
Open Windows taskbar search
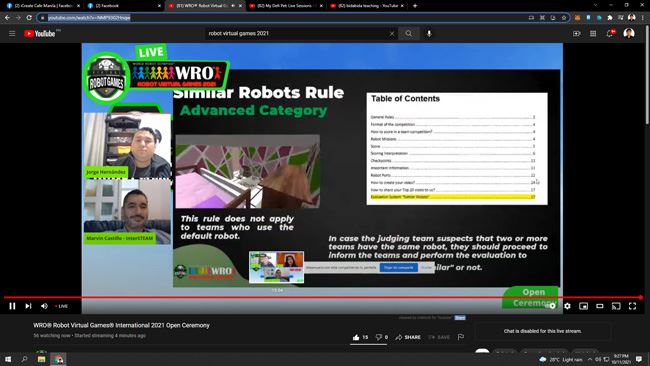point(24,359)
